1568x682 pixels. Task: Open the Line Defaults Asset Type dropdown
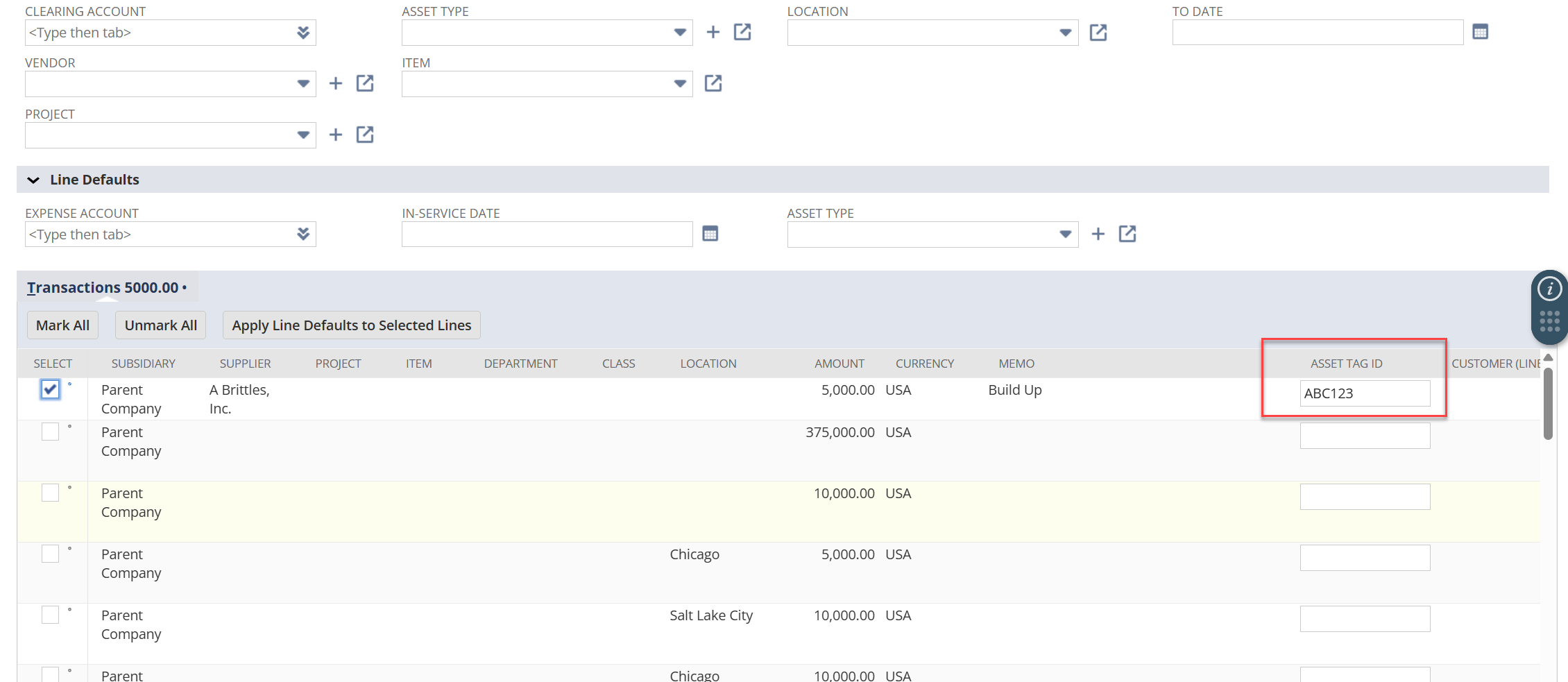(x=1066, y=235)
